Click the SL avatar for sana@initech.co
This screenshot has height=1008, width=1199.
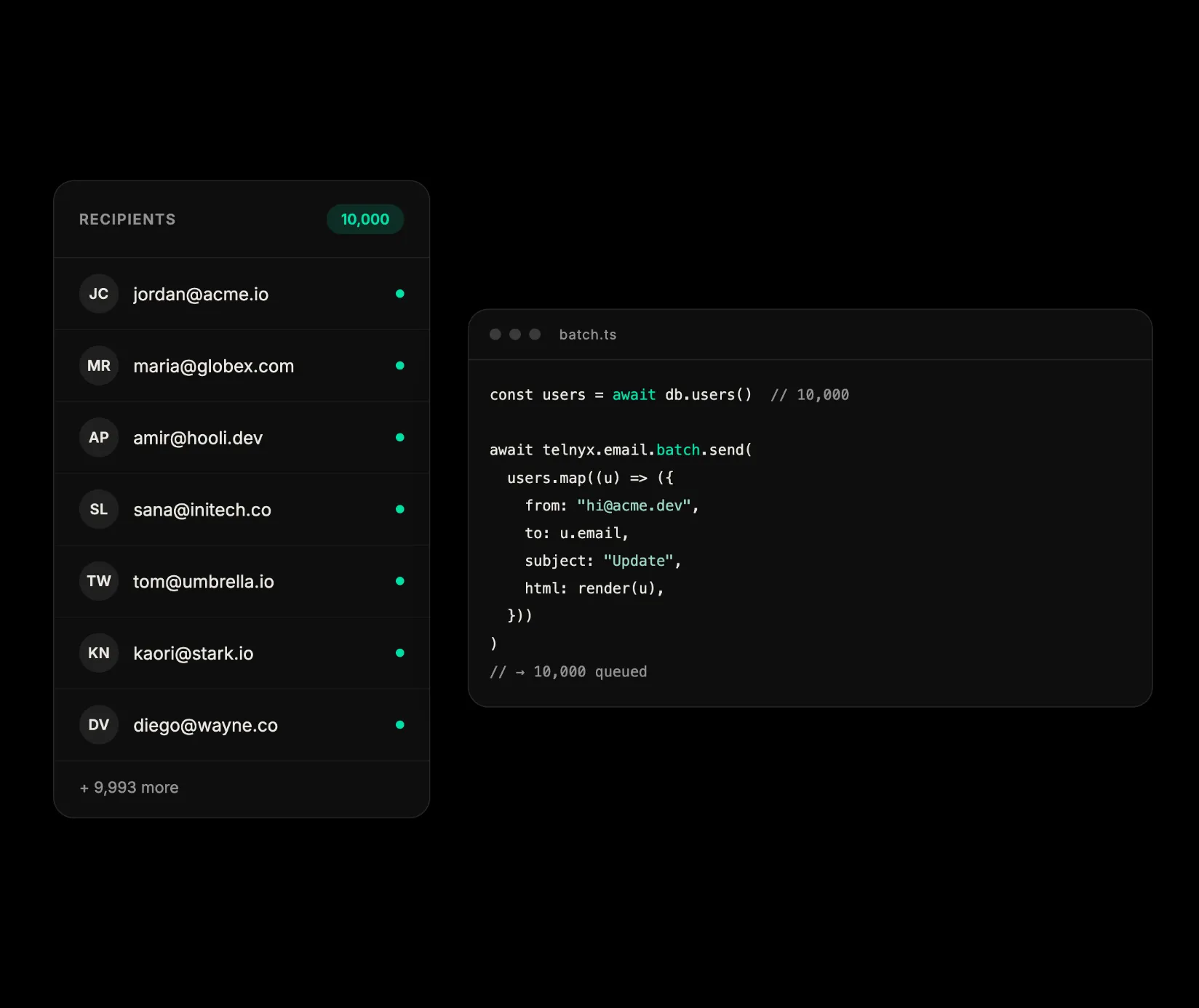click(99, 509)
